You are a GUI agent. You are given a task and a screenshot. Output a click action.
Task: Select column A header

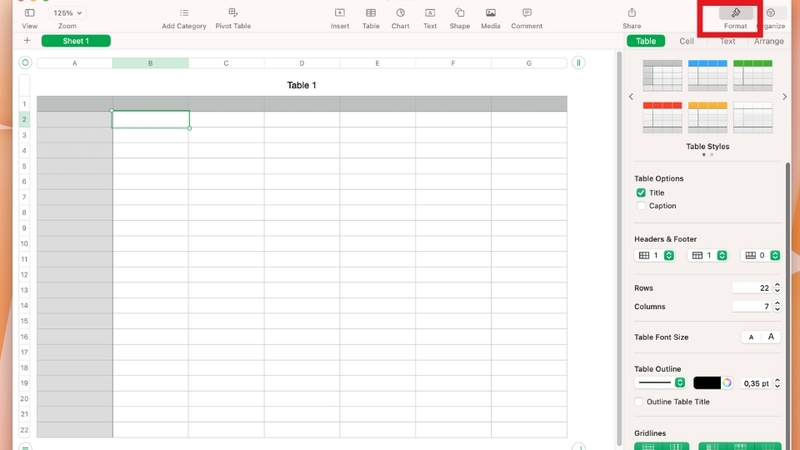tap(74, 63)
